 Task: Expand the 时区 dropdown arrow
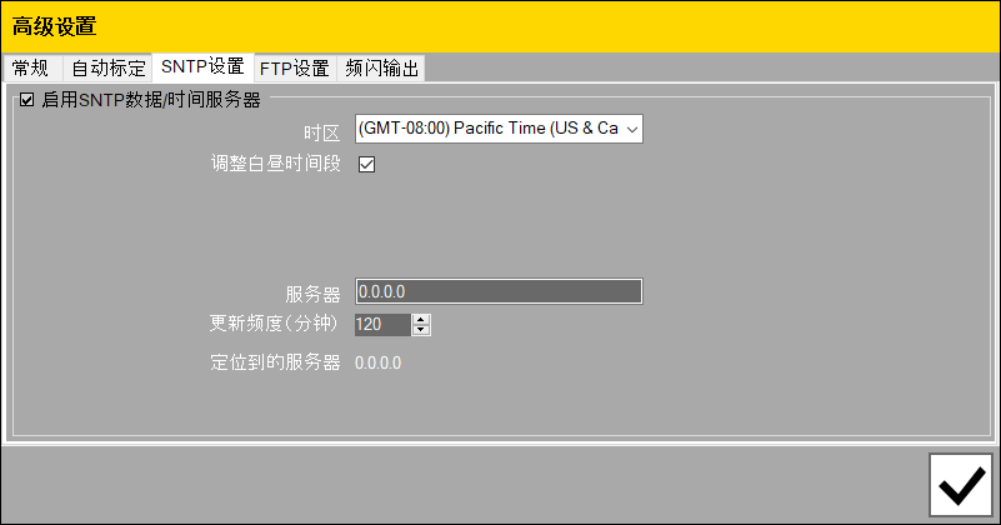[631, 129]
